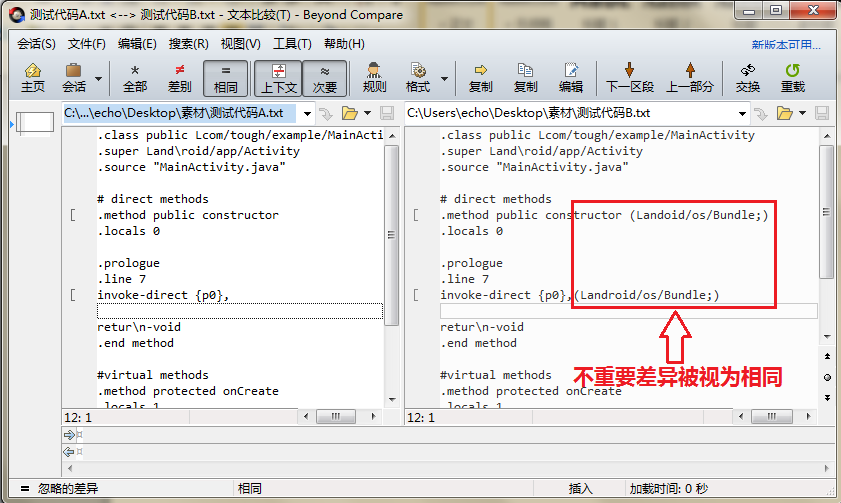
Task: Click left pane scroll down arrow
Action: pyautogui.click(x=392, y=400)
